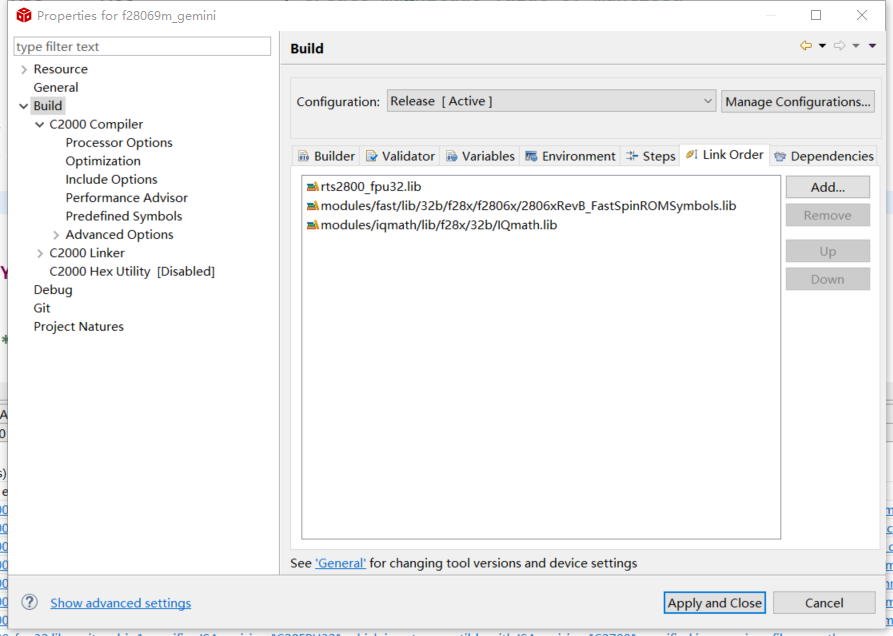Click the help question mark icon

(x=29, y=602)
